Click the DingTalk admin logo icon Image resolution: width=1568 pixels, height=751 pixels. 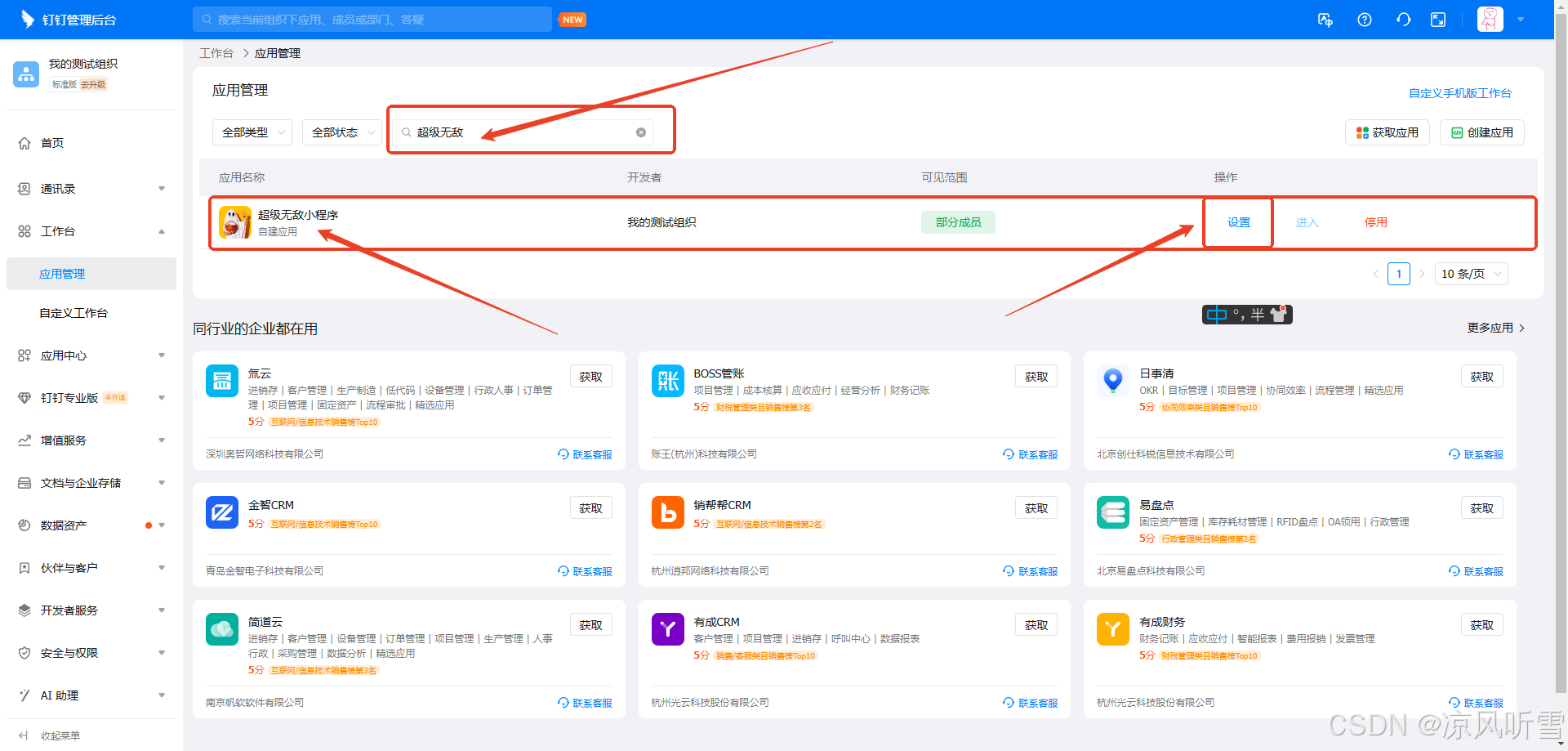coord(27,19)
